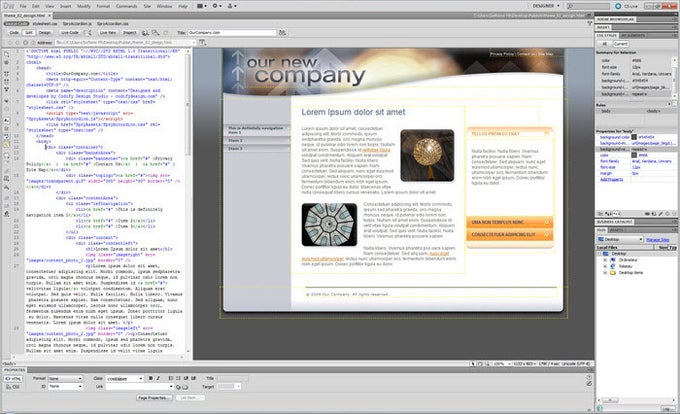Open the Site menu icon with person symbol
680x414 pixels.
232,6
